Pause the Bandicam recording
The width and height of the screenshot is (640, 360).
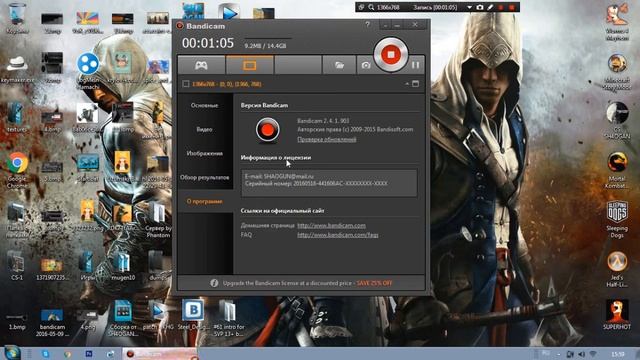click(416, 65)
